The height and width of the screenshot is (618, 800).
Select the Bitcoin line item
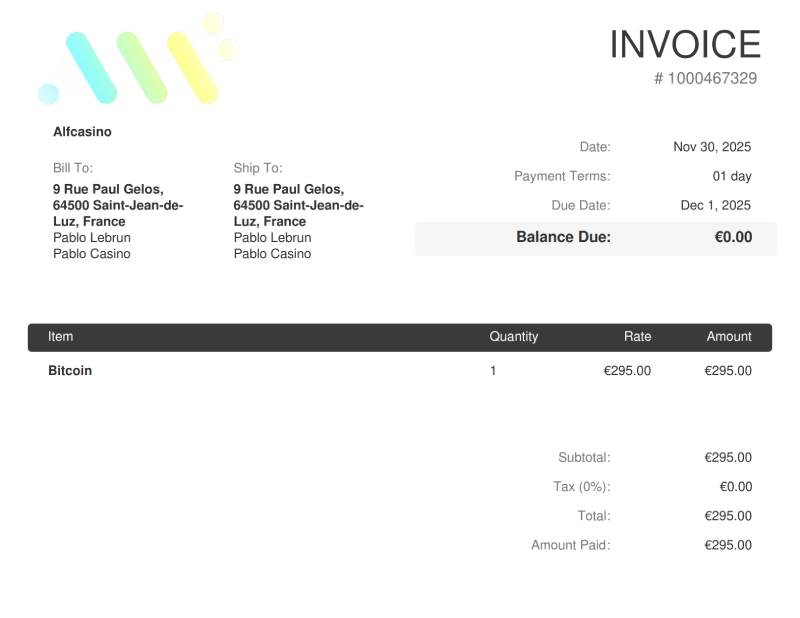coord(70,370)
